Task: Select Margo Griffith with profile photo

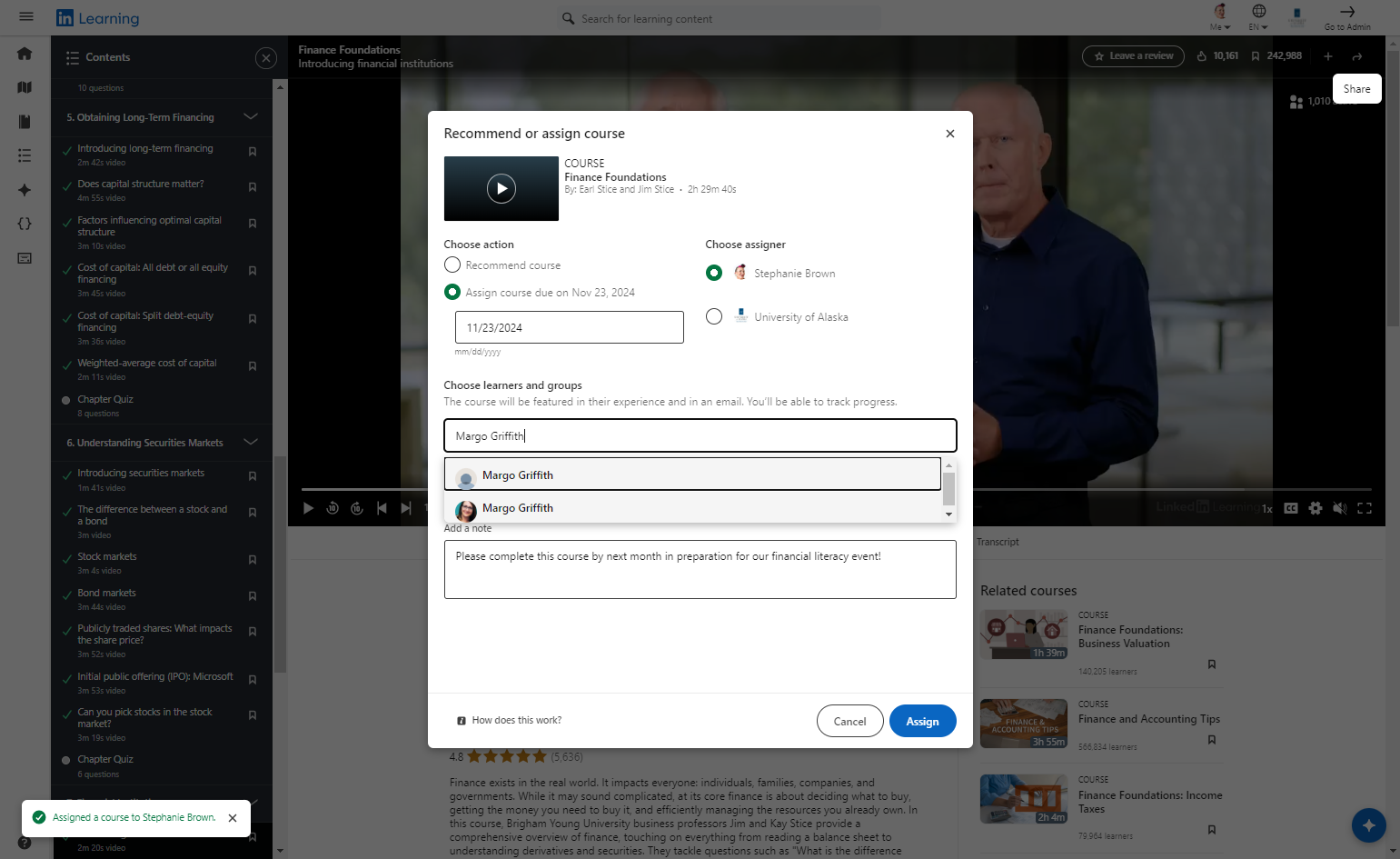Action: (x=692, y=508)
